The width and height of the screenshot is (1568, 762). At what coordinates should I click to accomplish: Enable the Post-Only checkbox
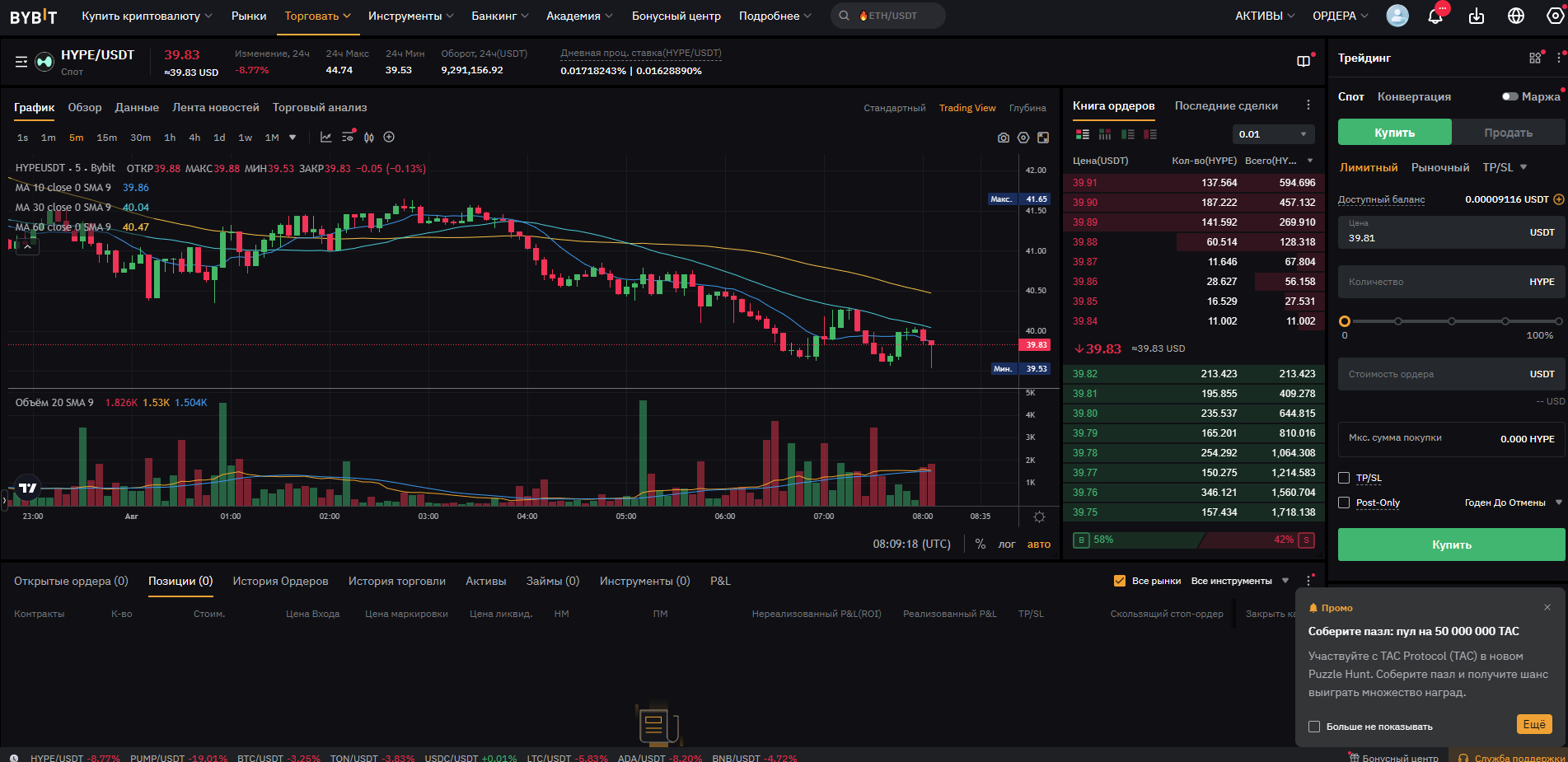point(1344,503)
